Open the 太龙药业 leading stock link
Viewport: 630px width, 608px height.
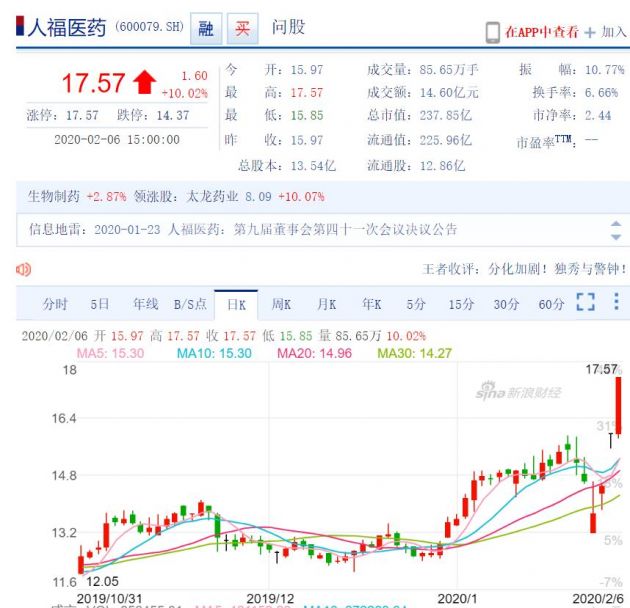(x=212, y=197)
